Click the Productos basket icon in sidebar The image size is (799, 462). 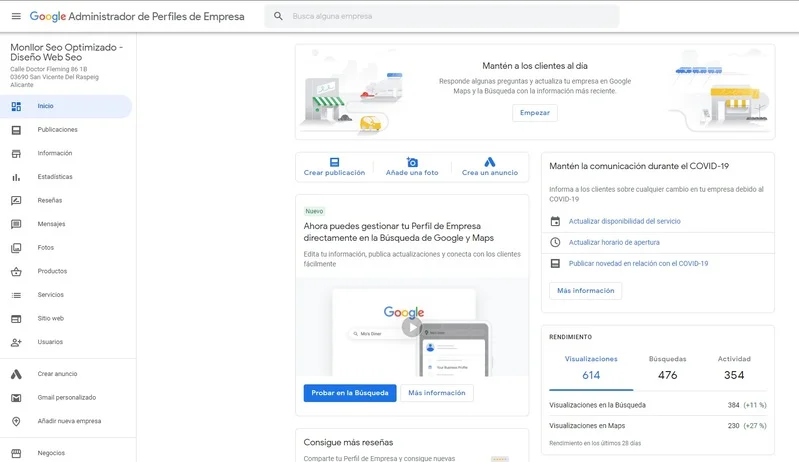point(16,271)
